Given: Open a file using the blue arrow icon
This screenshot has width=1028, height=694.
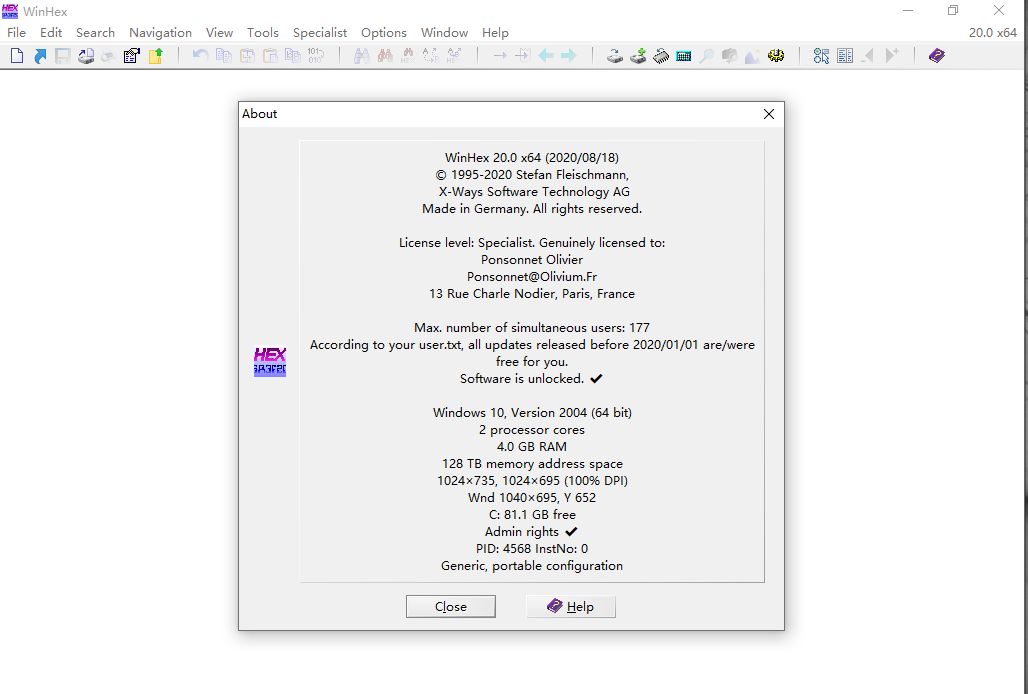Looking at the screenshot, I should tap(40, 56).
